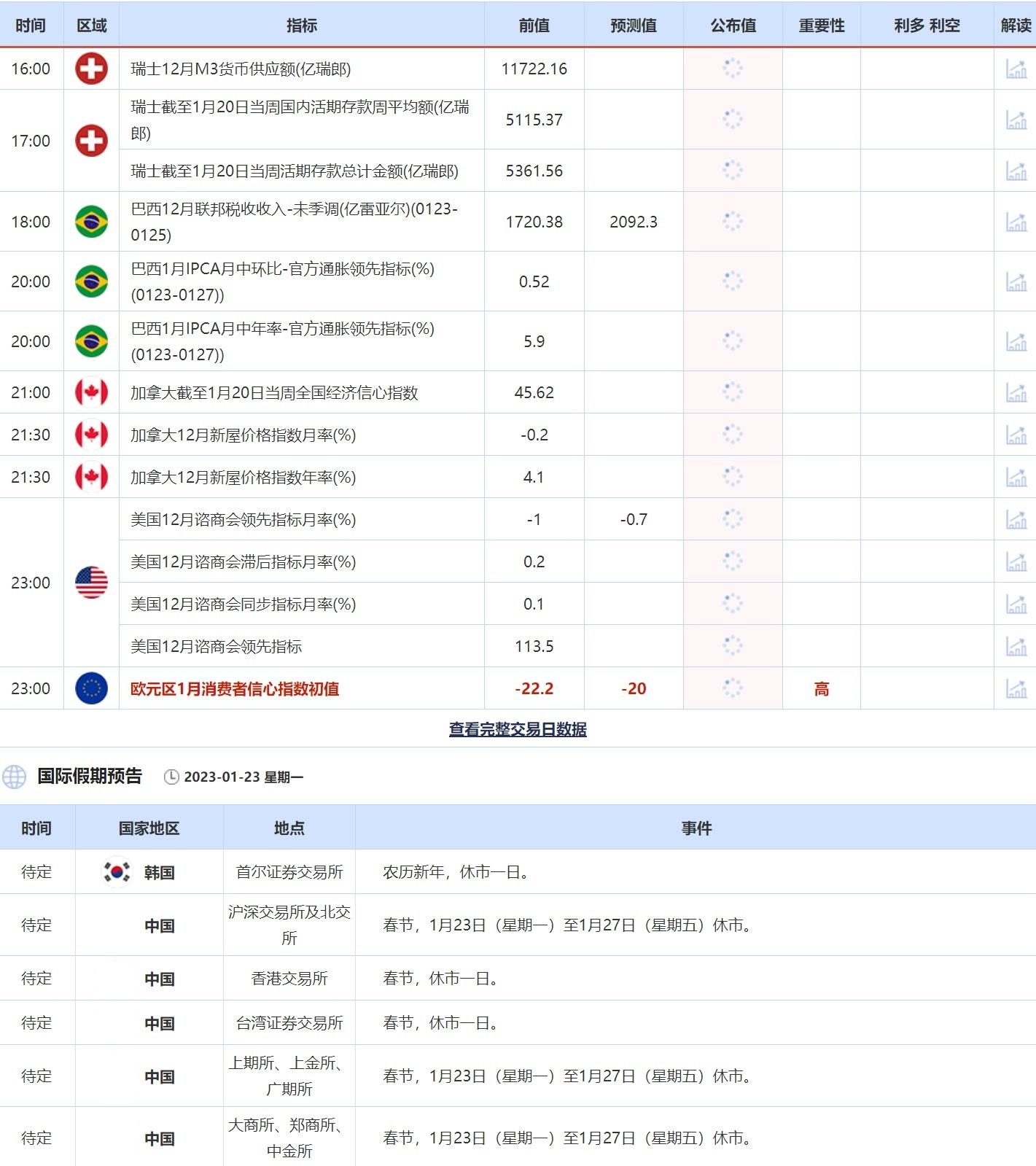Click the 公布值 column header
This screenshot has height=1166, width=1036.
tap(733, 26)
